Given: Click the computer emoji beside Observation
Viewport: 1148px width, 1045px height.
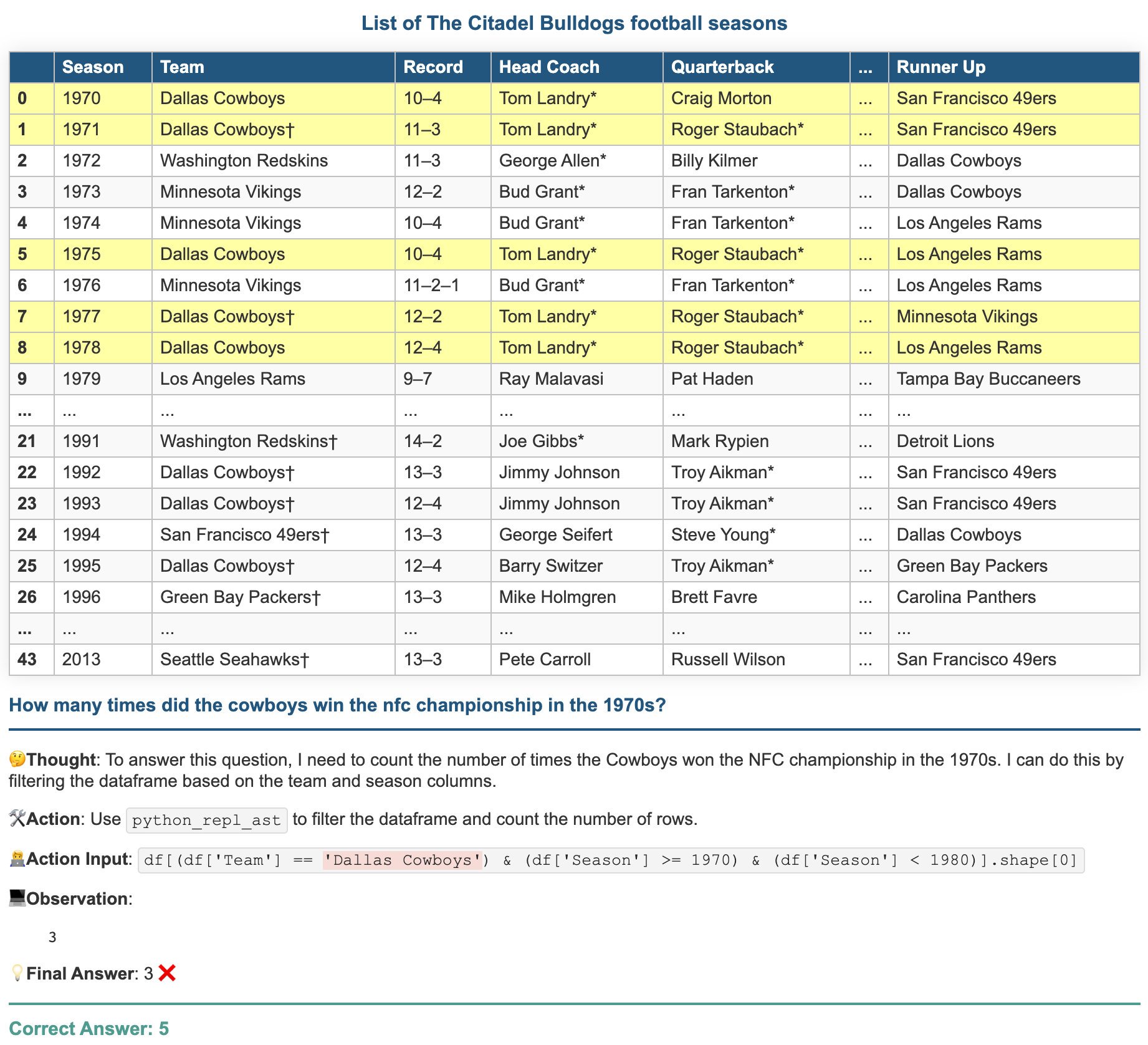Looking at the screenshot, I should (17, 898).
